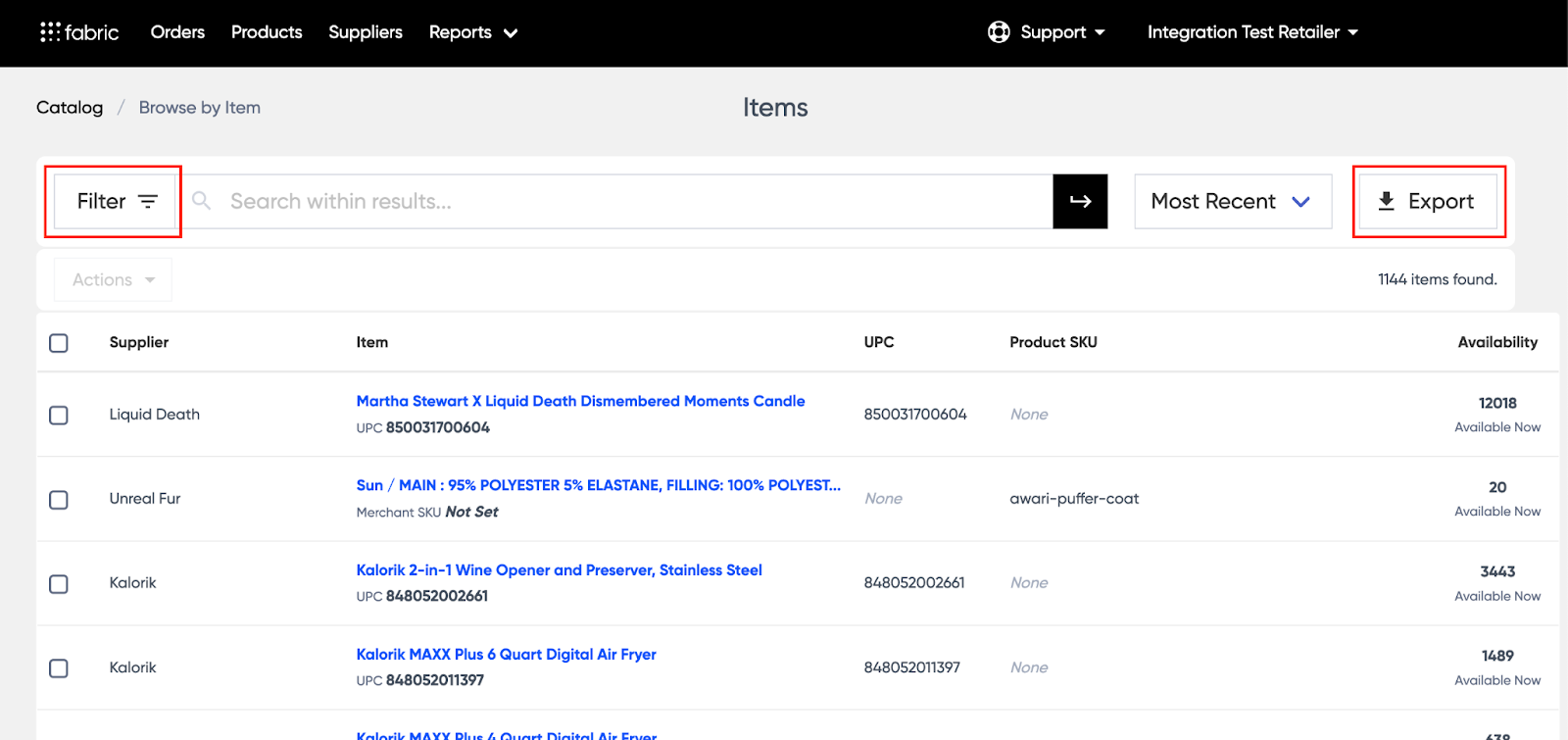This screenshot has height=740, width=1568.
Task: Click the '1144 items found.' text
Action: 1438,279
